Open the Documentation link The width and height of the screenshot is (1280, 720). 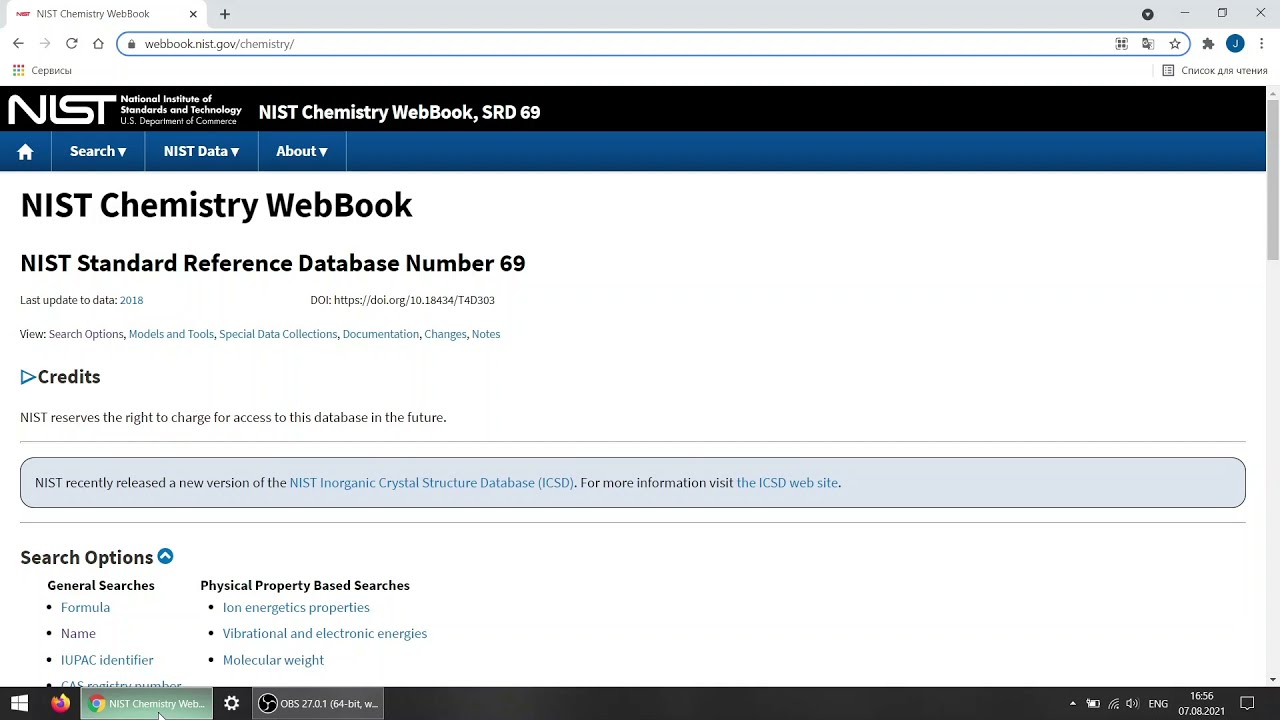pyautogui.click(x=381, y=334)
